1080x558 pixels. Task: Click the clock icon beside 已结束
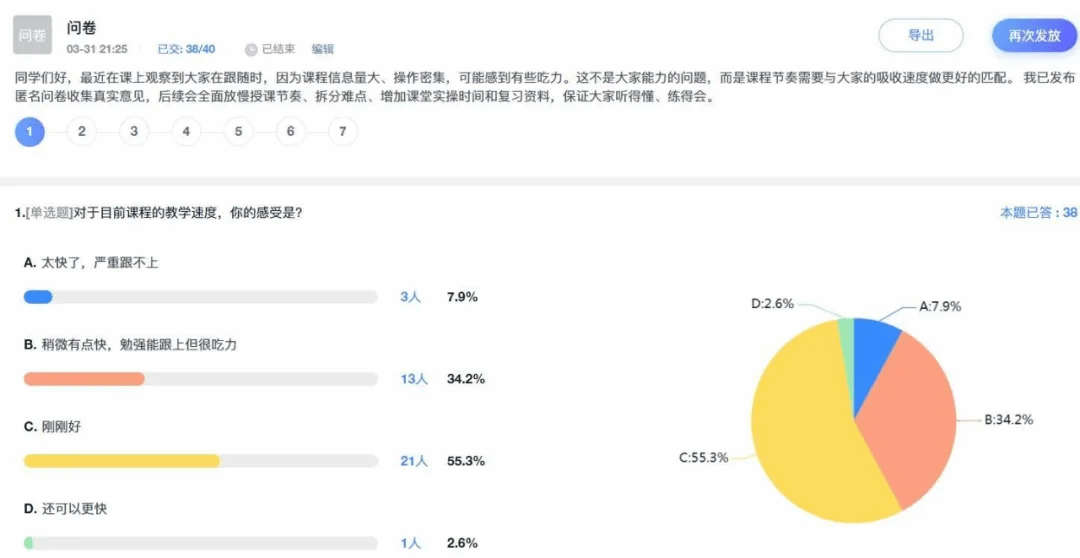point(251,50)
